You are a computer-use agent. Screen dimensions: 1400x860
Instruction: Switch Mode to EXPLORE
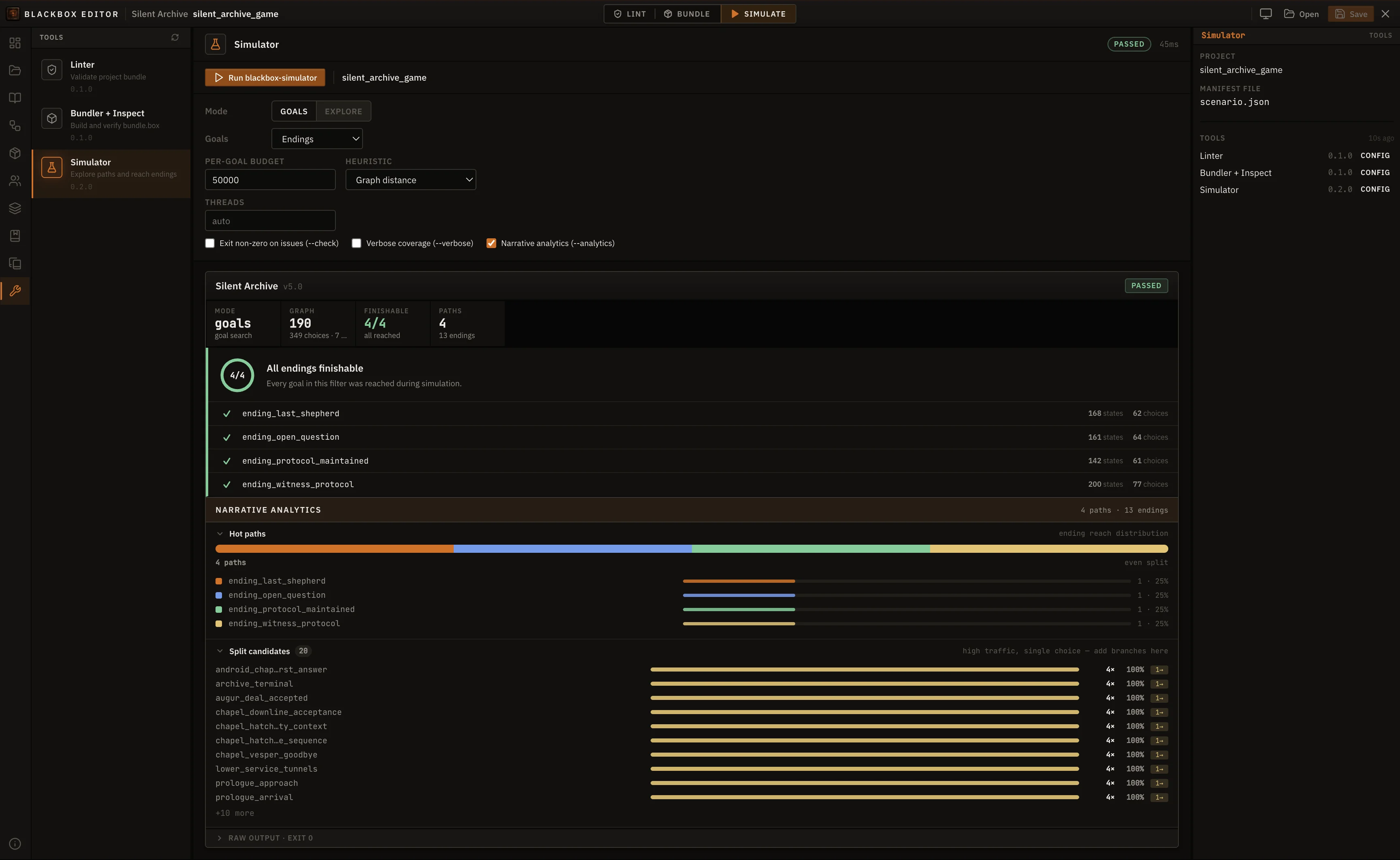click(344, 111)
